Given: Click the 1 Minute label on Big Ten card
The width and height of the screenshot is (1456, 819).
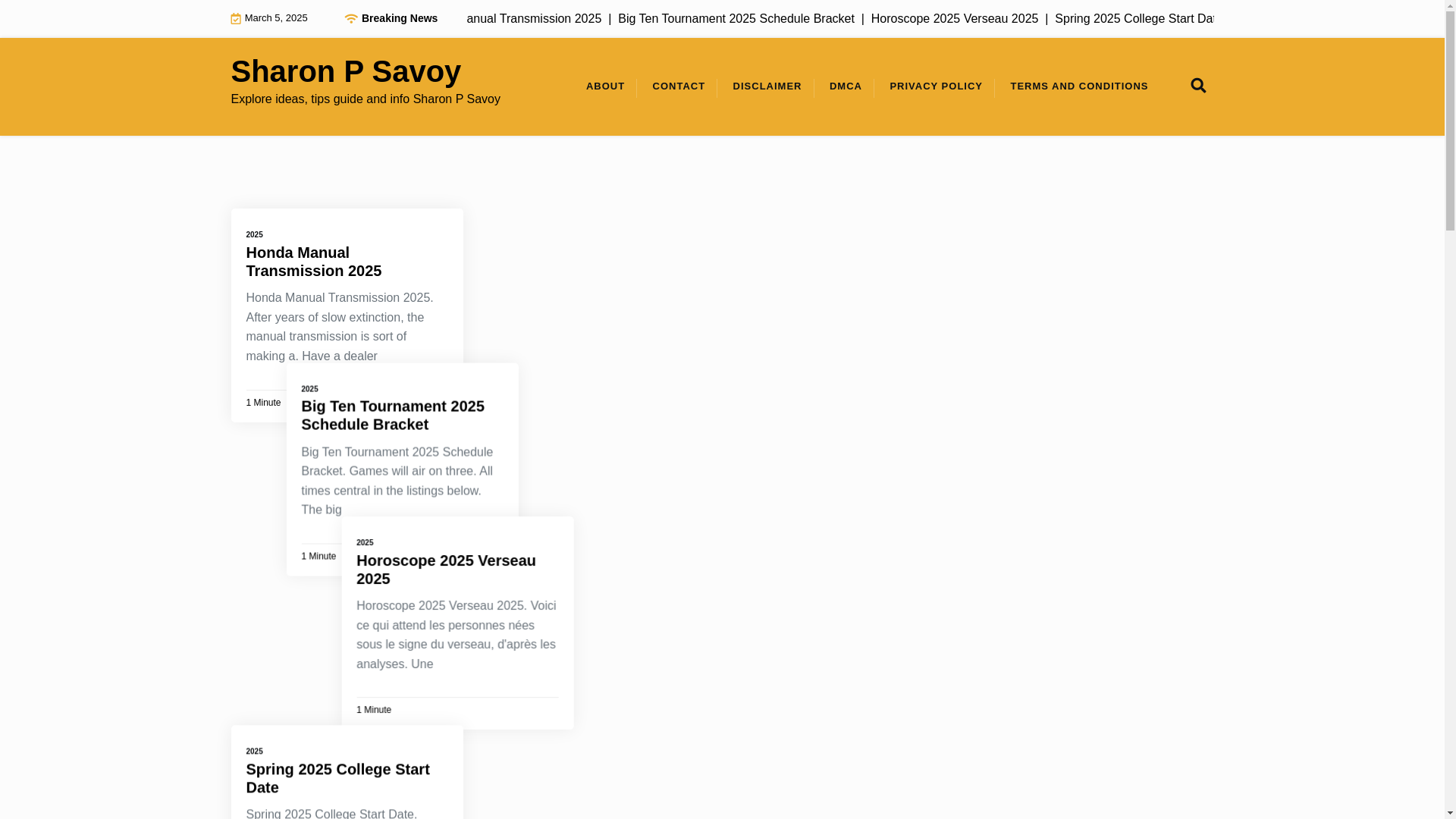Looking at the screenshot, I should (x=318, y=557).
